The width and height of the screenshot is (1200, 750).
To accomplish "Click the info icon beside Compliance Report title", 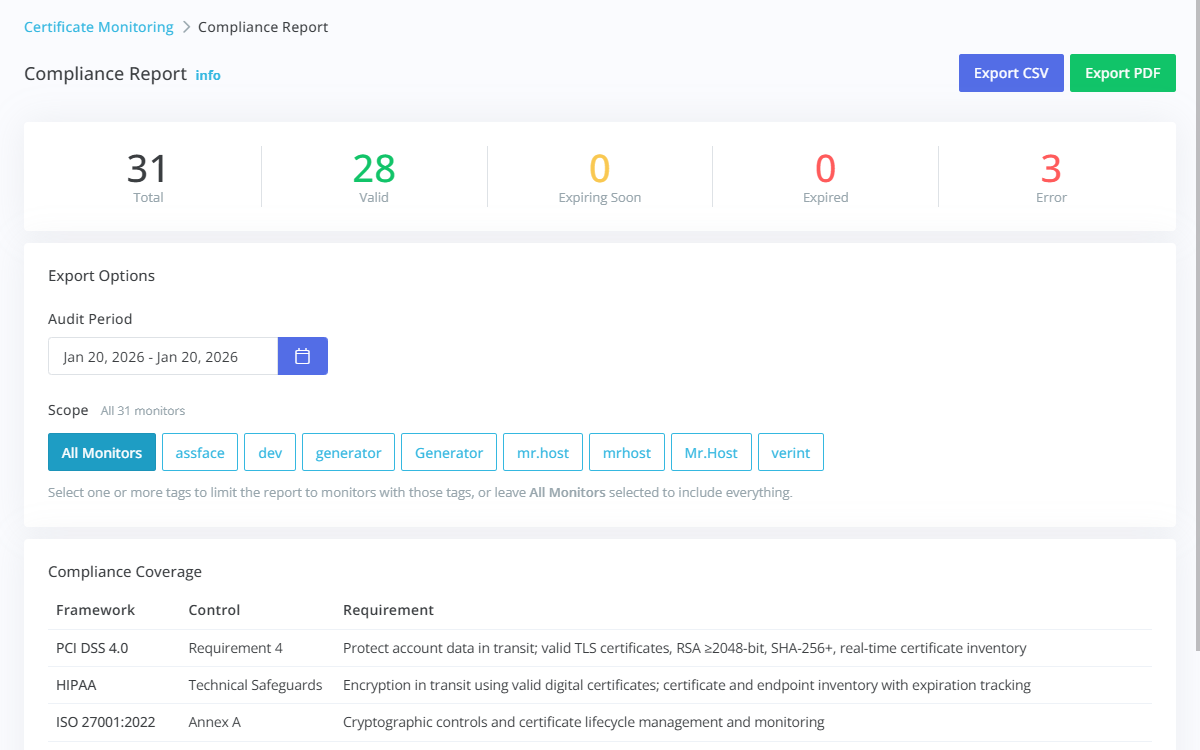I will 208,75.
